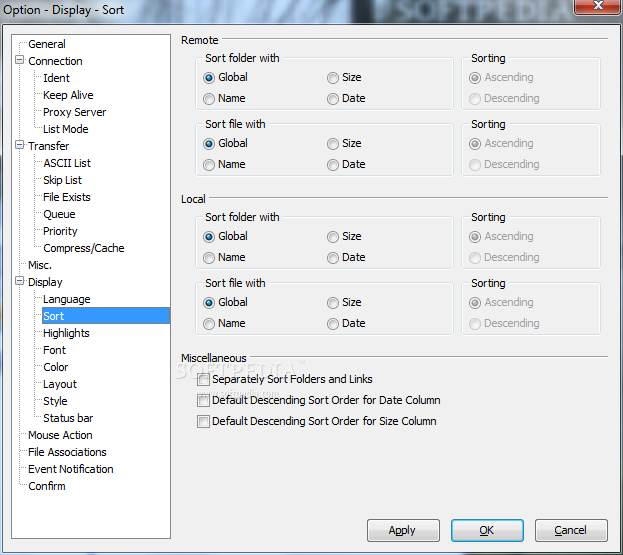623x555 pixels.
Task: Select Status bar item
Action: point(68,418)
